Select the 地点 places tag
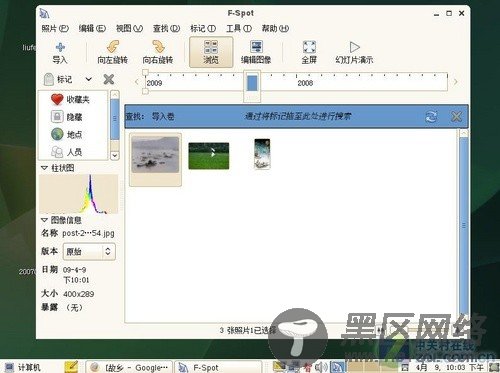Image resolution: width=500 pixels, height=373 pixels. pos(67,134)
